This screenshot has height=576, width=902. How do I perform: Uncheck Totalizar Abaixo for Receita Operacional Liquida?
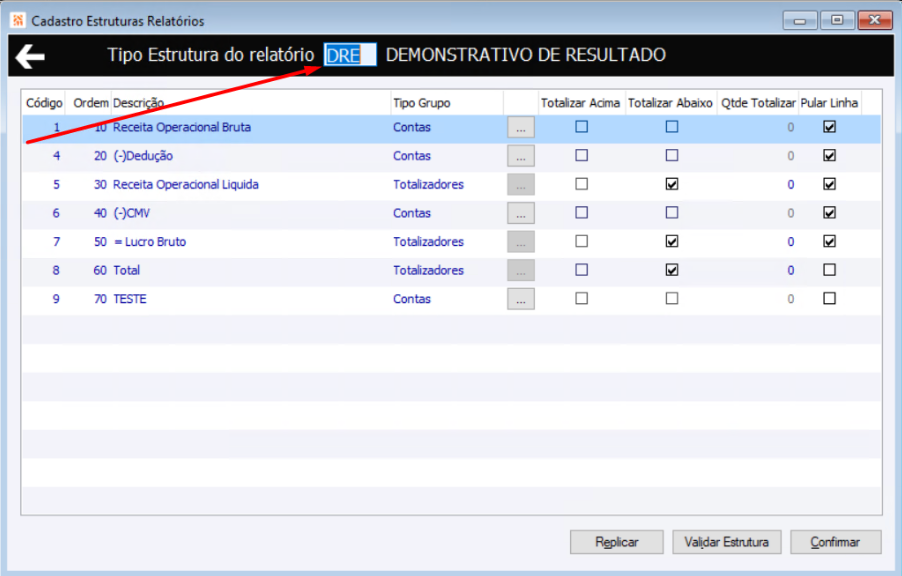672,184
